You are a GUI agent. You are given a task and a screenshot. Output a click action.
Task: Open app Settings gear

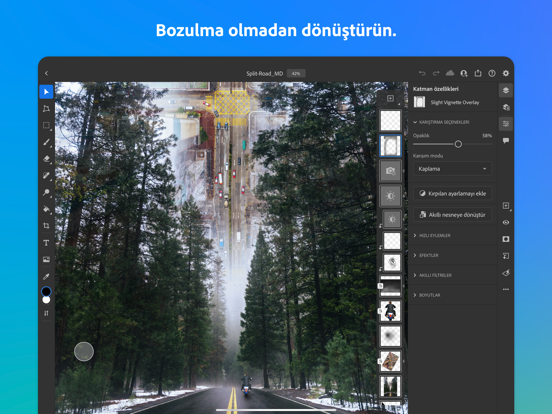[506, 73]
